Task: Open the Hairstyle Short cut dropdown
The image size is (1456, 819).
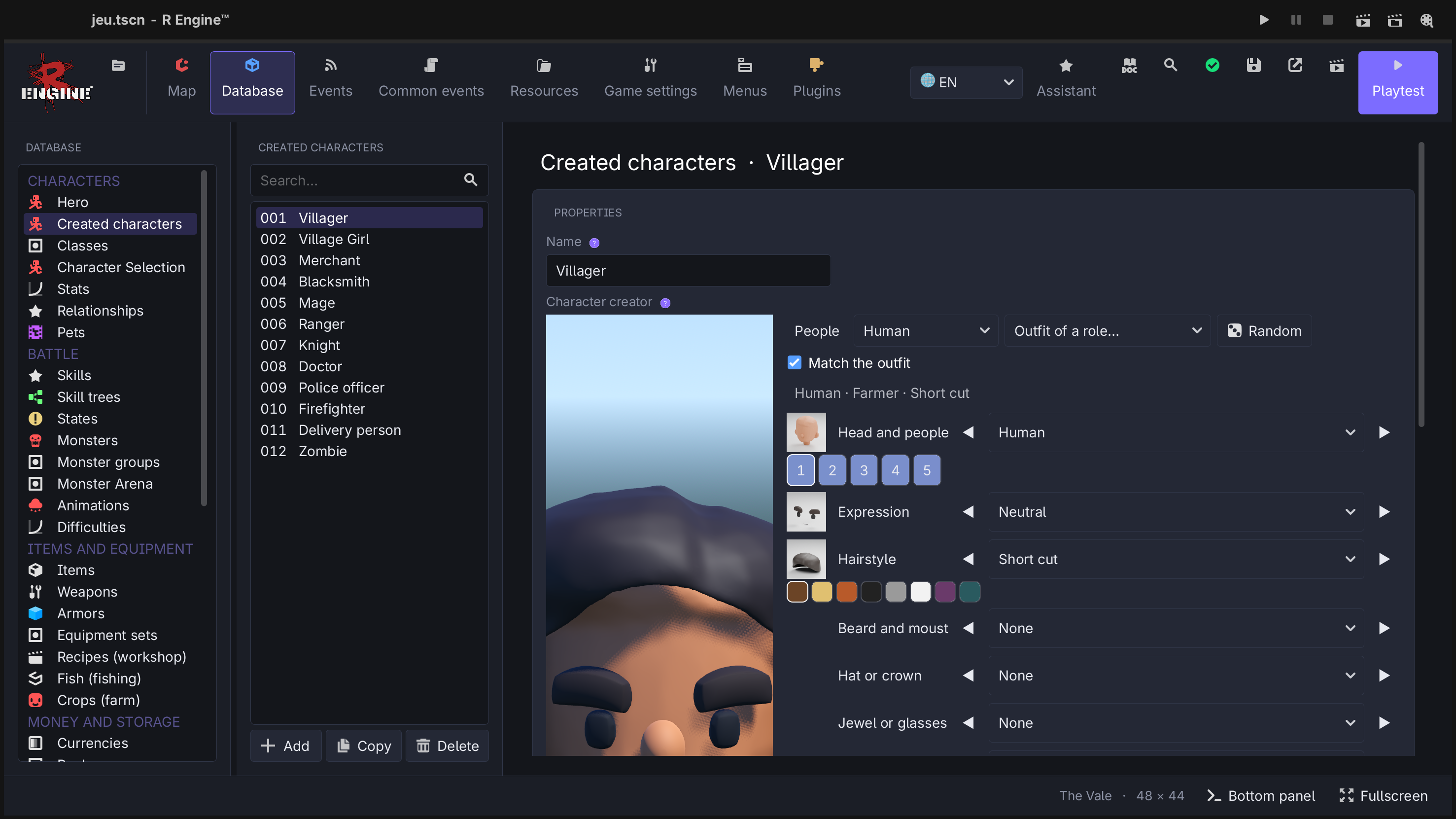Action: [x=1176, y=559]
